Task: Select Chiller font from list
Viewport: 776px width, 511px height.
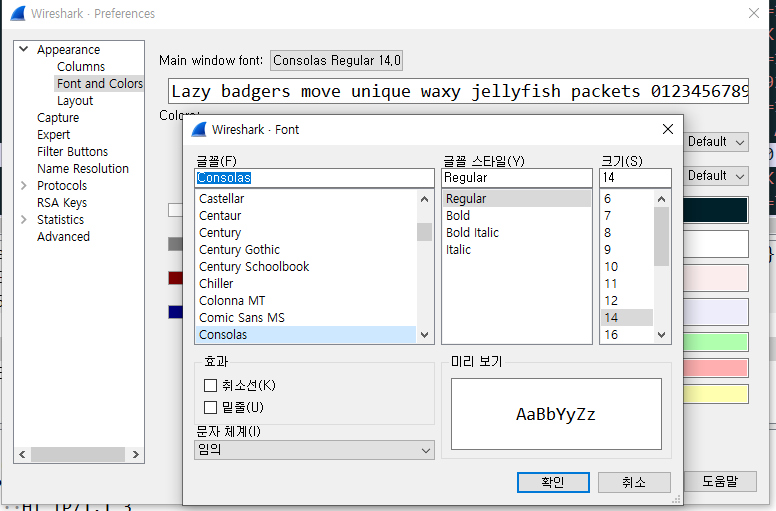Action: (x=306, y=283)
